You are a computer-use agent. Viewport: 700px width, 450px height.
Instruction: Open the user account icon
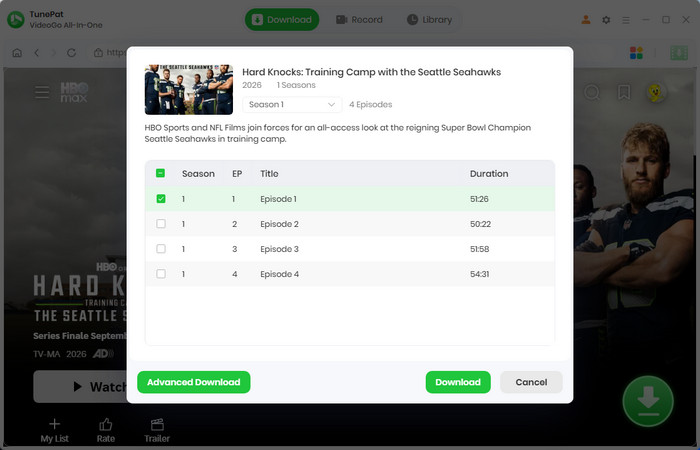coord(586,20)
